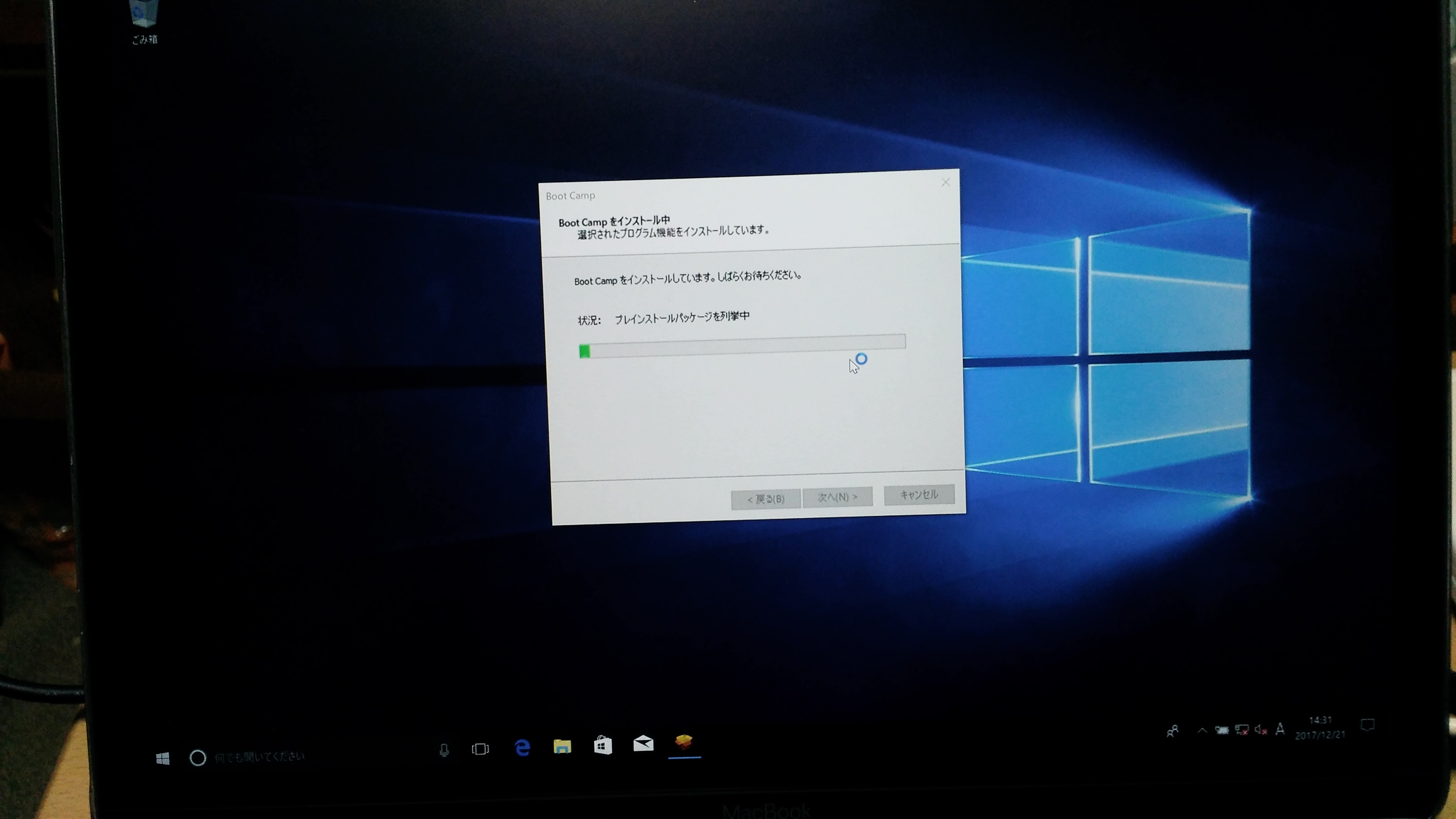Open the People icon in system tray
1456x819 pixels.
pyautogui.click(x=1173, y=731)
